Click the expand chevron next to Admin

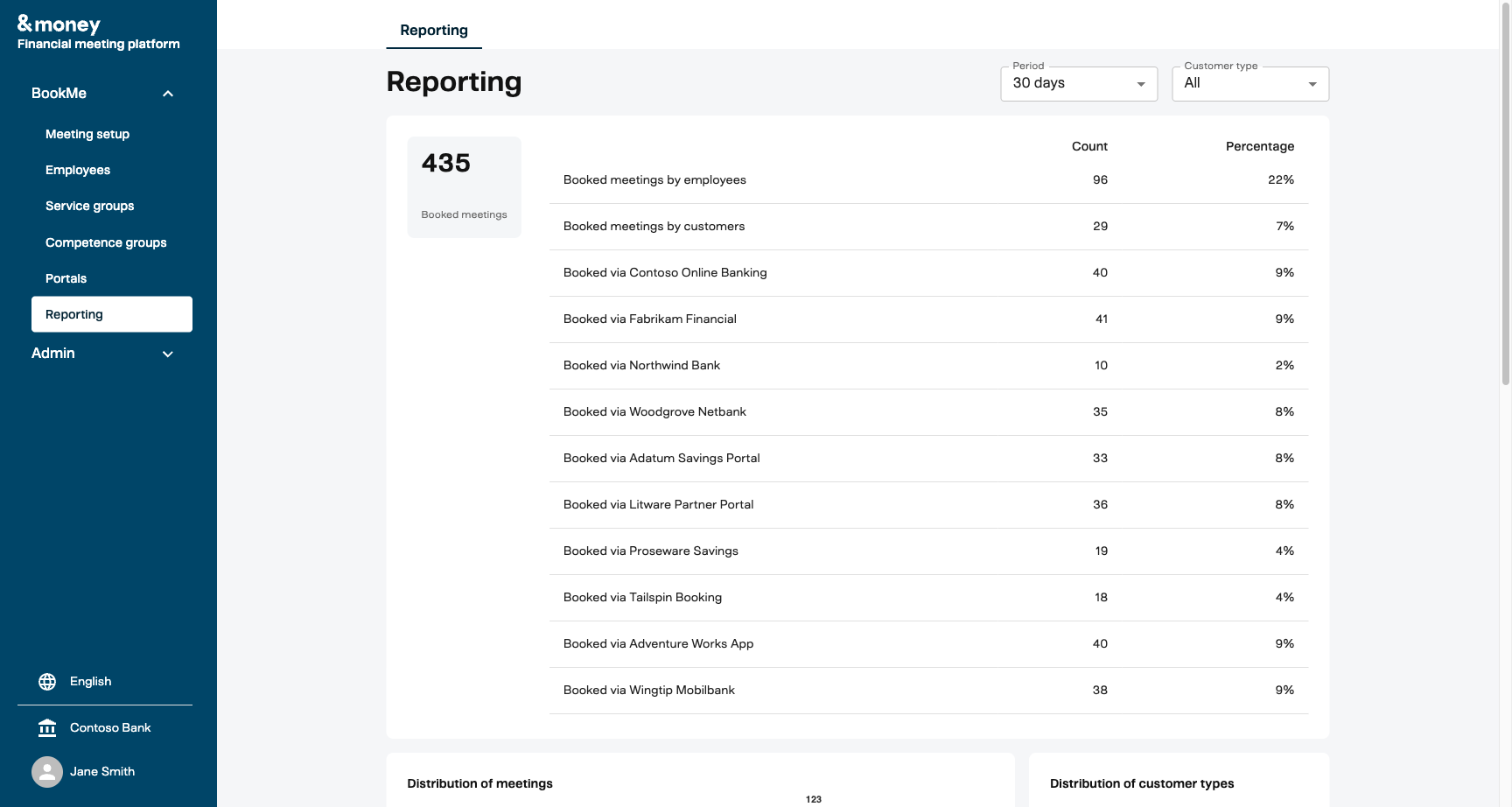coord(167,354)
